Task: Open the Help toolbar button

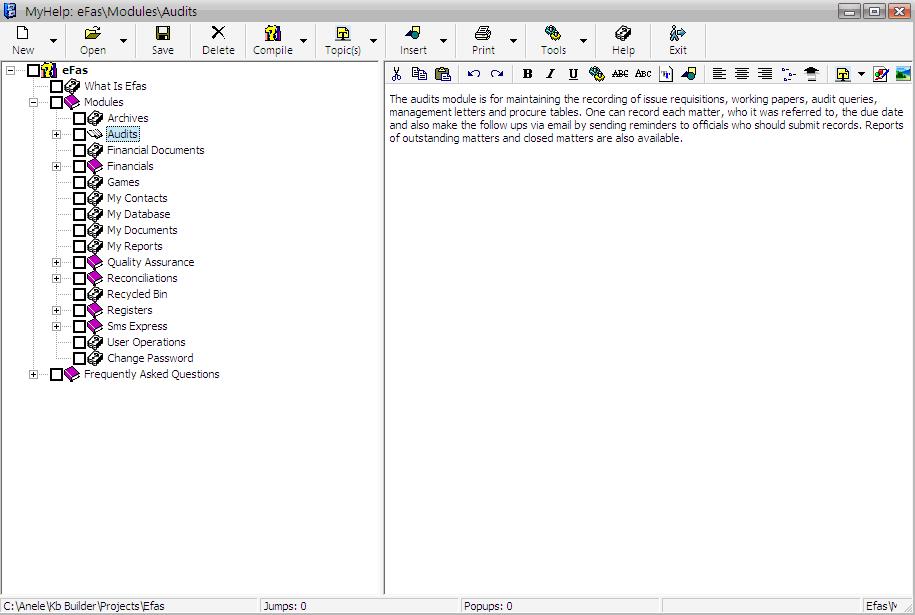Action: point(623,40)
